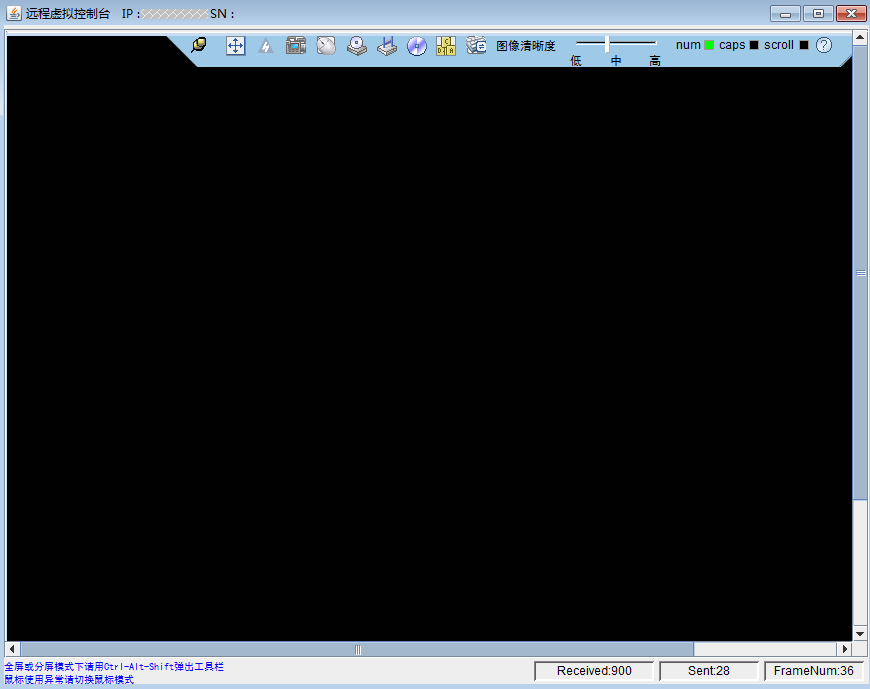Viewport: 870px width, 689px height.
Task: Close the remote console window
Action: [851, 13]
